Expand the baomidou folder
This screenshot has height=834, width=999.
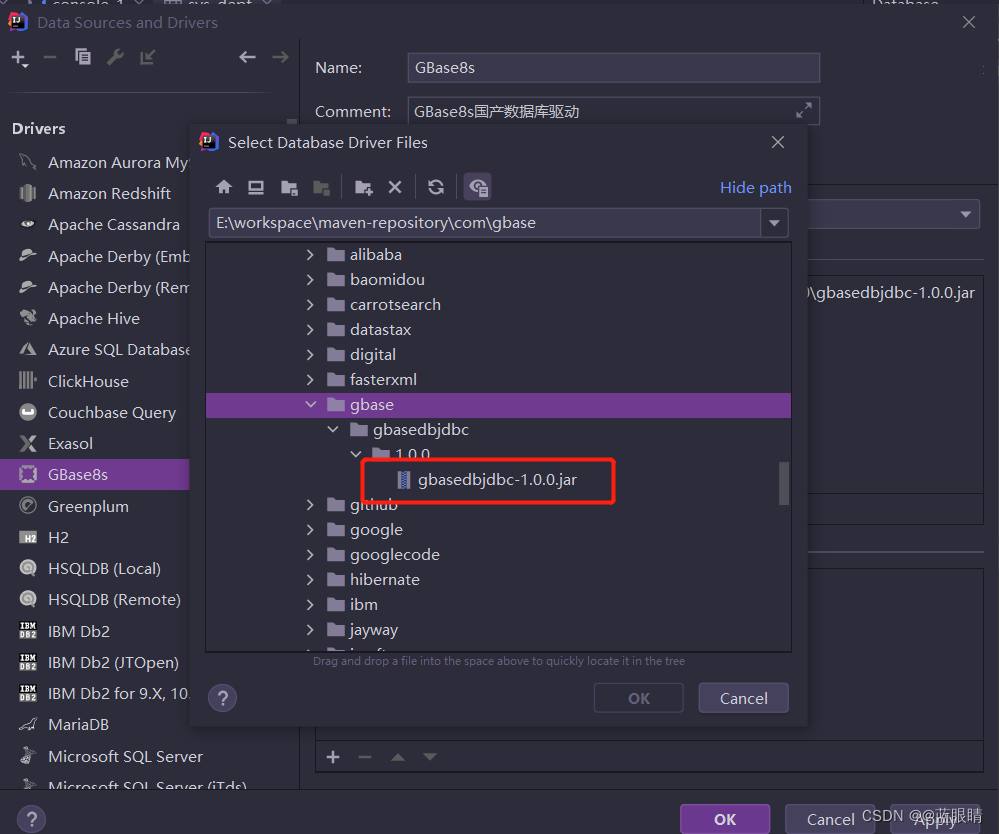pyautogui.click(x=310, y=280)
